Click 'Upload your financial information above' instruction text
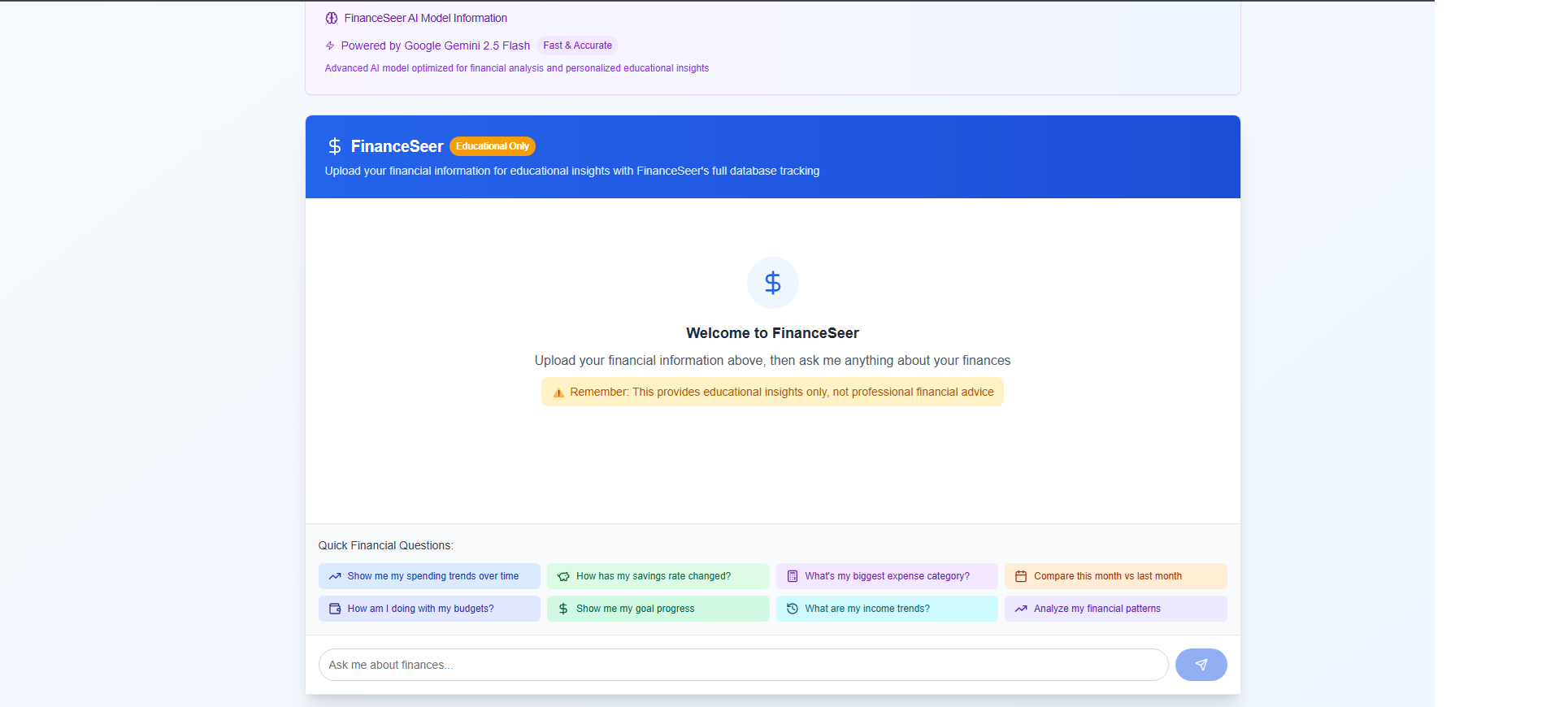This screenshot has height=707, width=1568. click(x=773, y=361)
